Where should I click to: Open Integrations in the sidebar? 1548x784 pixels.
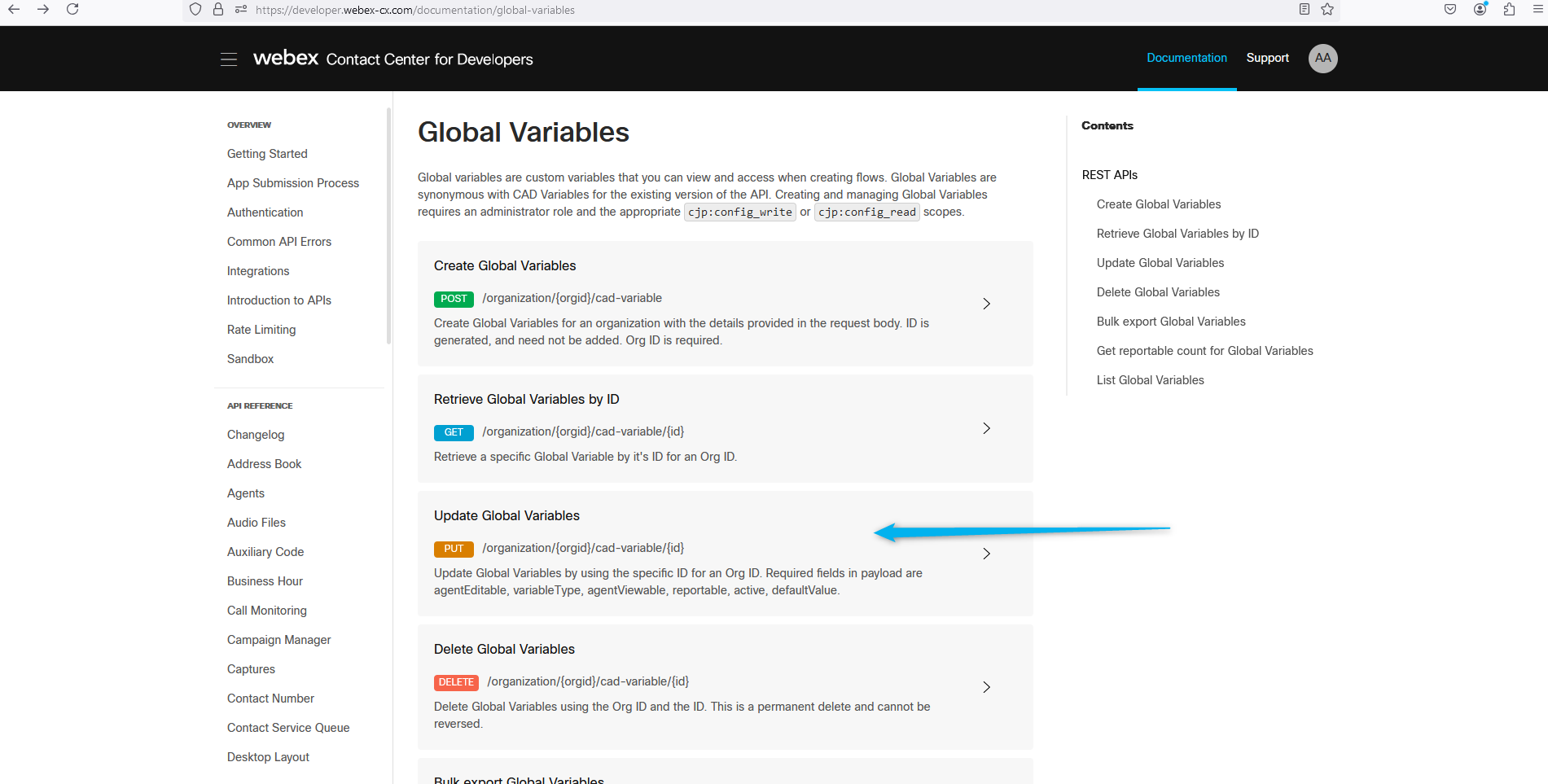point(258,271)
